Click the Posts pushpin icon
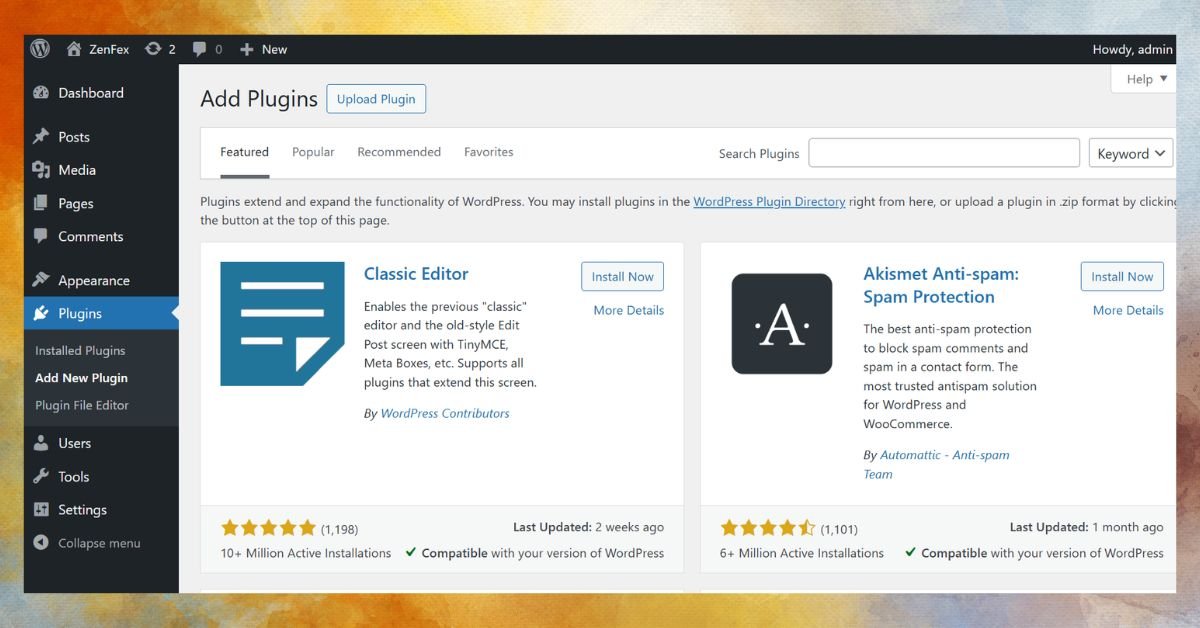 click(41, 137)
